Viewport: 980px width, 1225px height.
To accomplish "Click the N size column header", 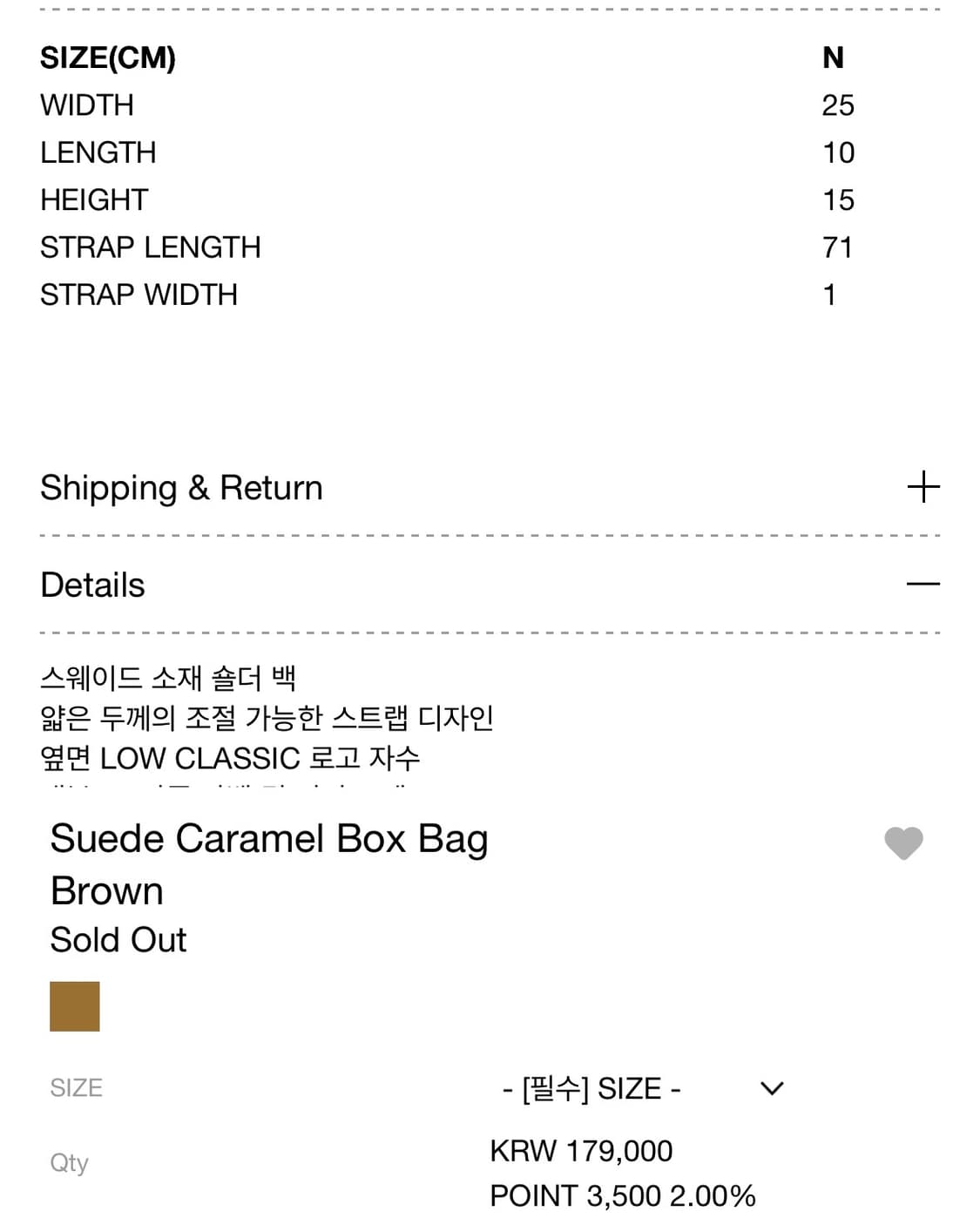I will click(833, 58).
